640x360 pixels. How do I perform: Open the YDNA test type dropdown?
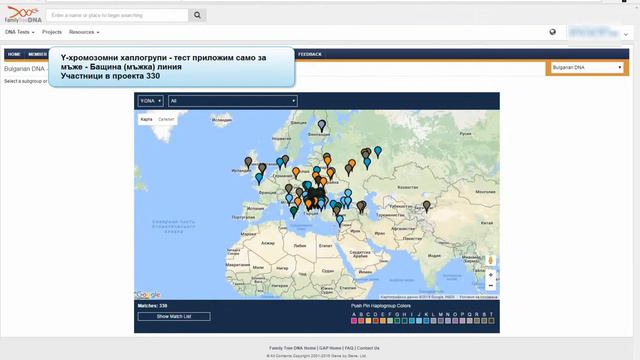pyautogui.click(x=150, y=101)
